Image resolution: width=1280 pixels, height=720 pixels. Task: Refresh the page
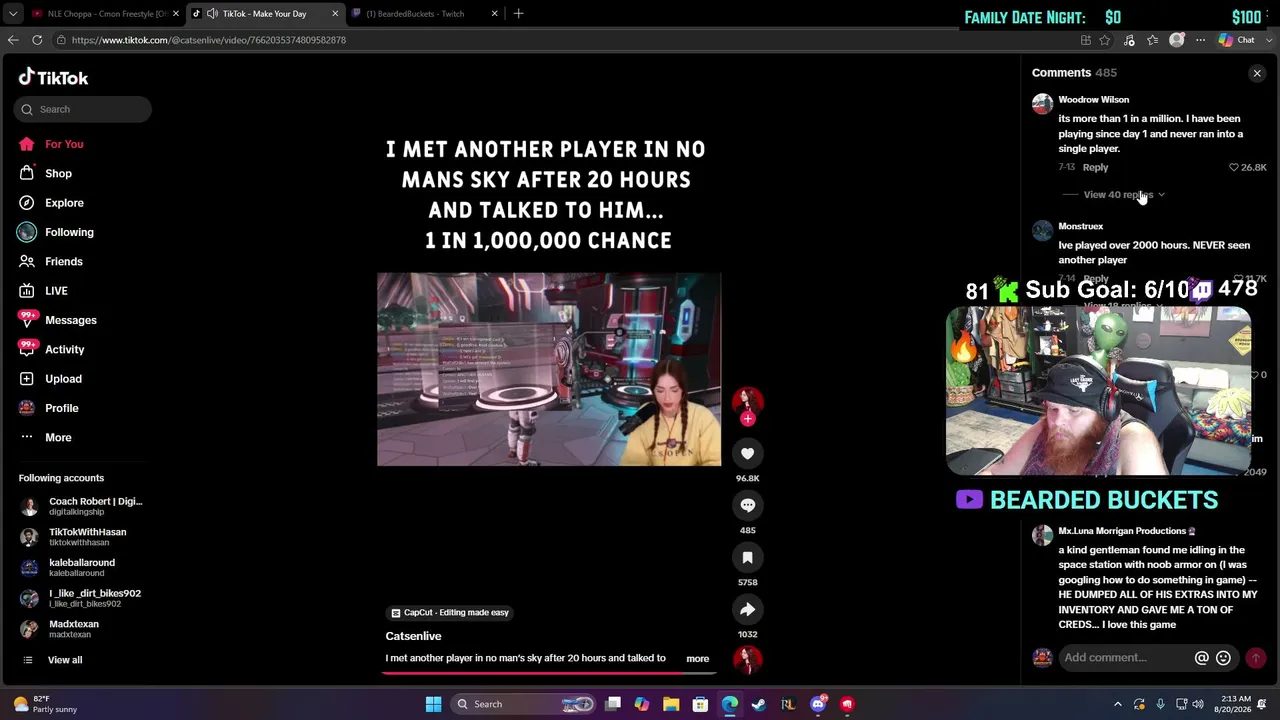pos(37,40)
